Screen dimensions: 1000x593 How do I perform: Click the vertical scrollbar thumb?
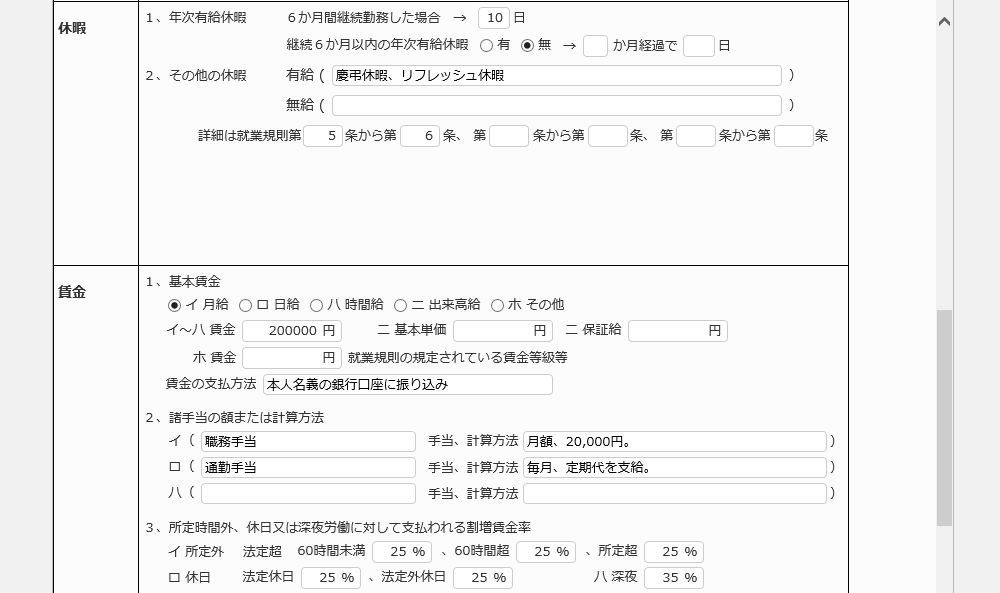pos(944,415)
